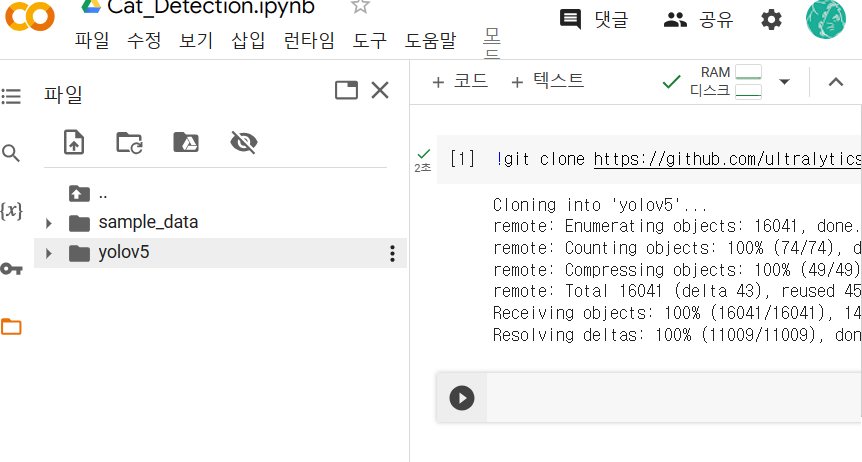Upload file to session storage
The height and width of the screenshot is (462, 862).
[74, 142]
